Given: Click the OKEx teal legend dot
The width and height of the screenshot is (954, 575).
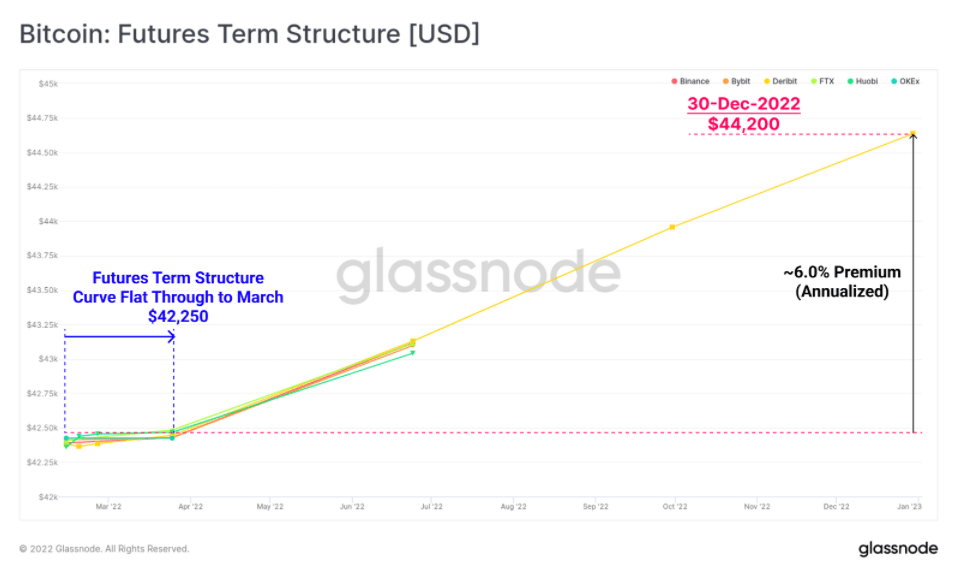Looking at the screenshot, I should (894, 81).
